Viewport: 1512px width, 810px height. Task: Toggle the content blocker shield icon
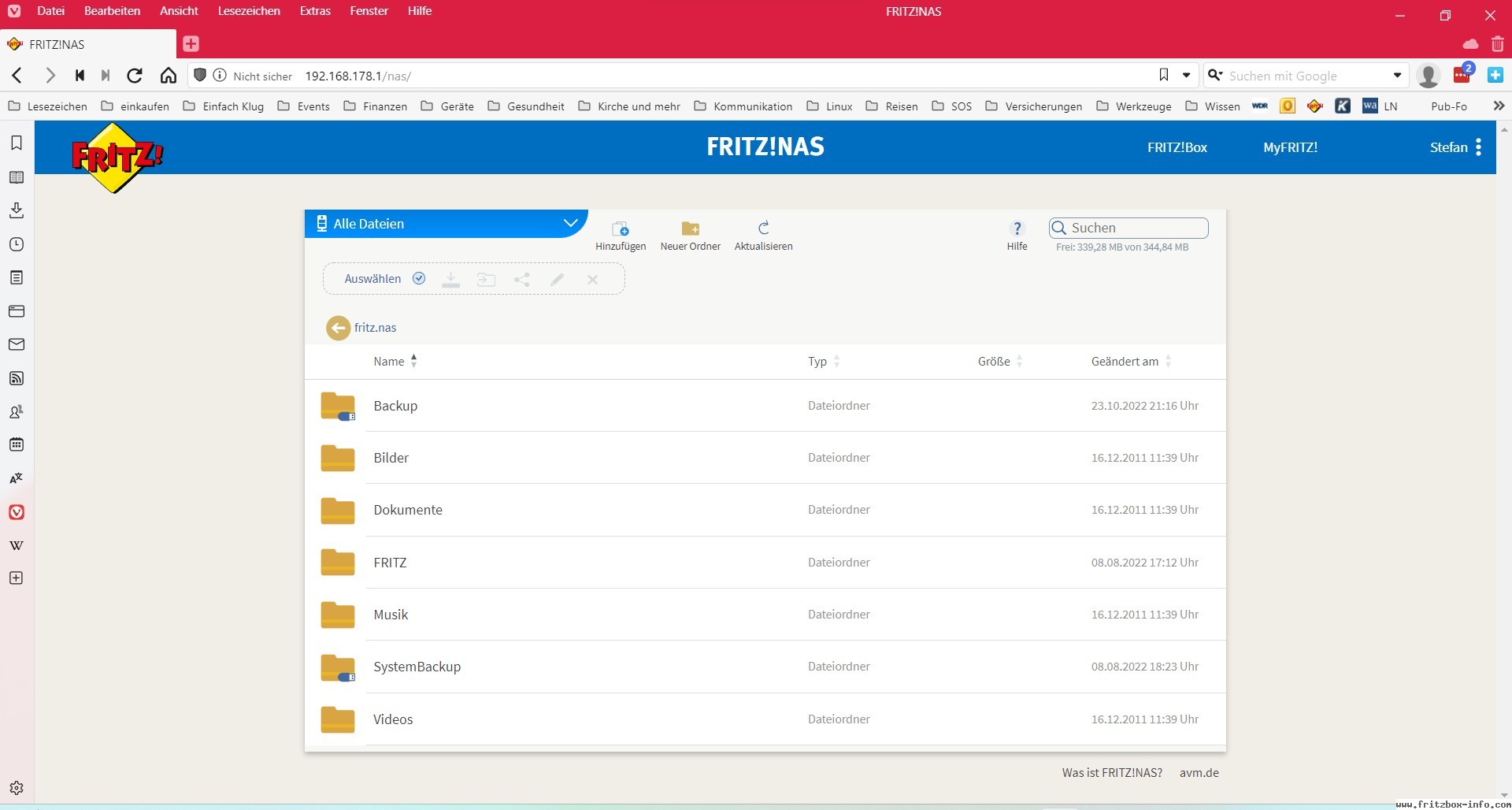(x=200, y=75)
